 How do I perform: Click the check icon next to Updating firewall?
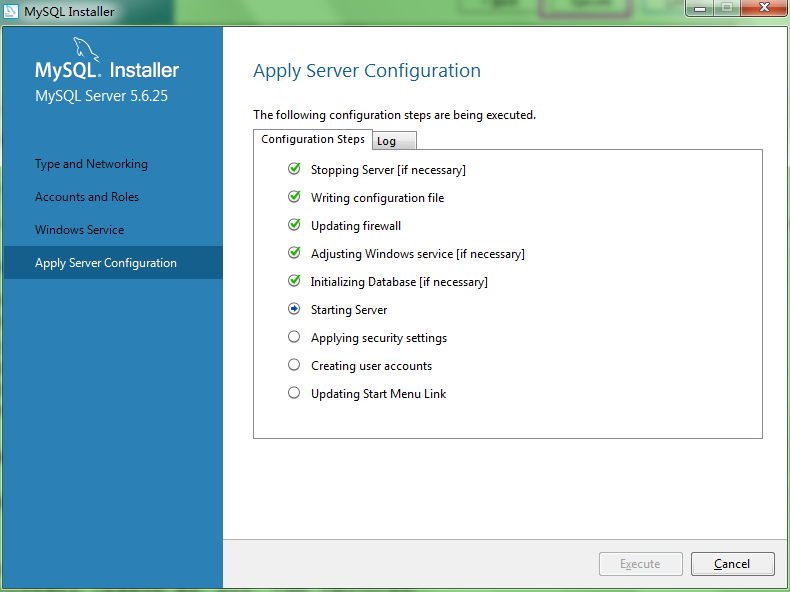click(x=294, y=224)
